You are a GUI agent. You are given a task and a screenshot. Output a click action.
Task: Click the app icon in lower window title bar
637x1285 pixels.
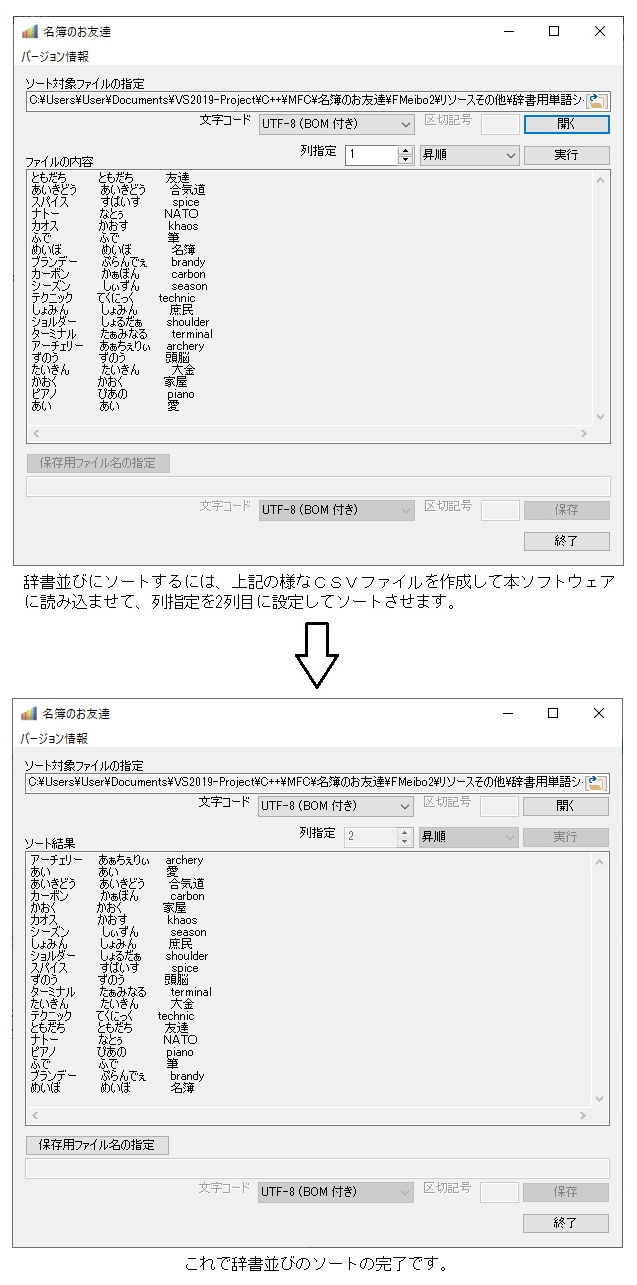tap(29, 714)
